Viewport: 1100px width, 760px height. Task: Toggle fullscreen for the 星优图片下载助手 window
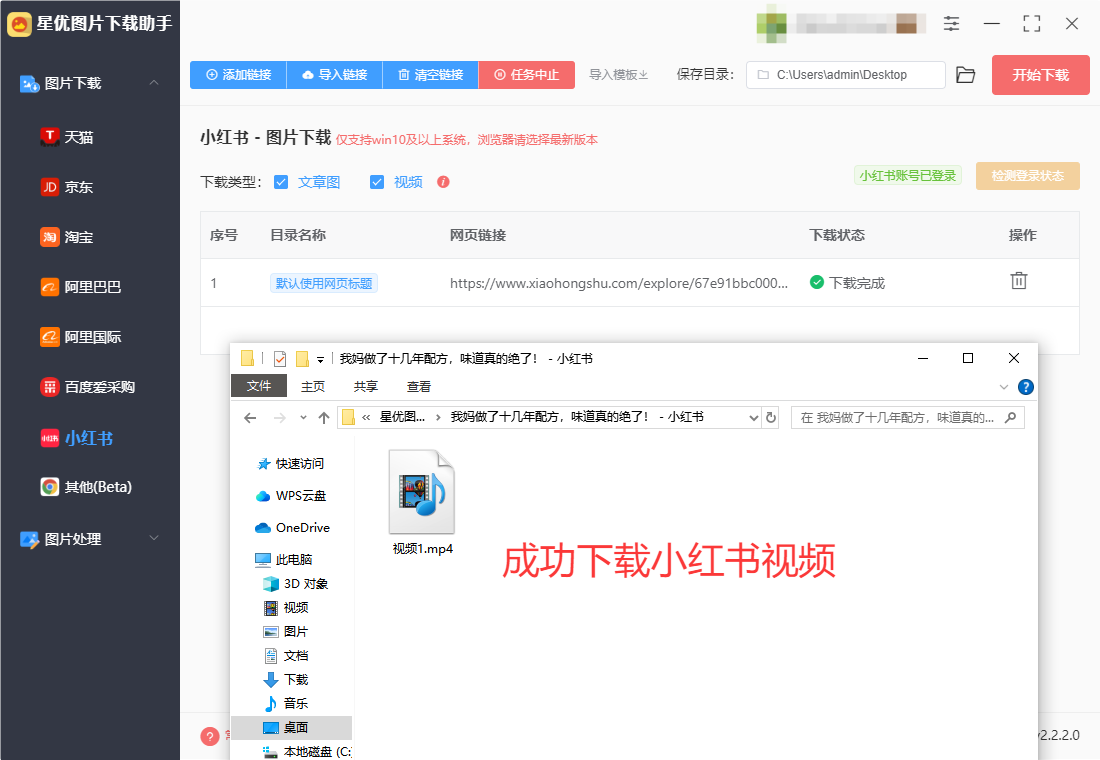pos(1032,24)
